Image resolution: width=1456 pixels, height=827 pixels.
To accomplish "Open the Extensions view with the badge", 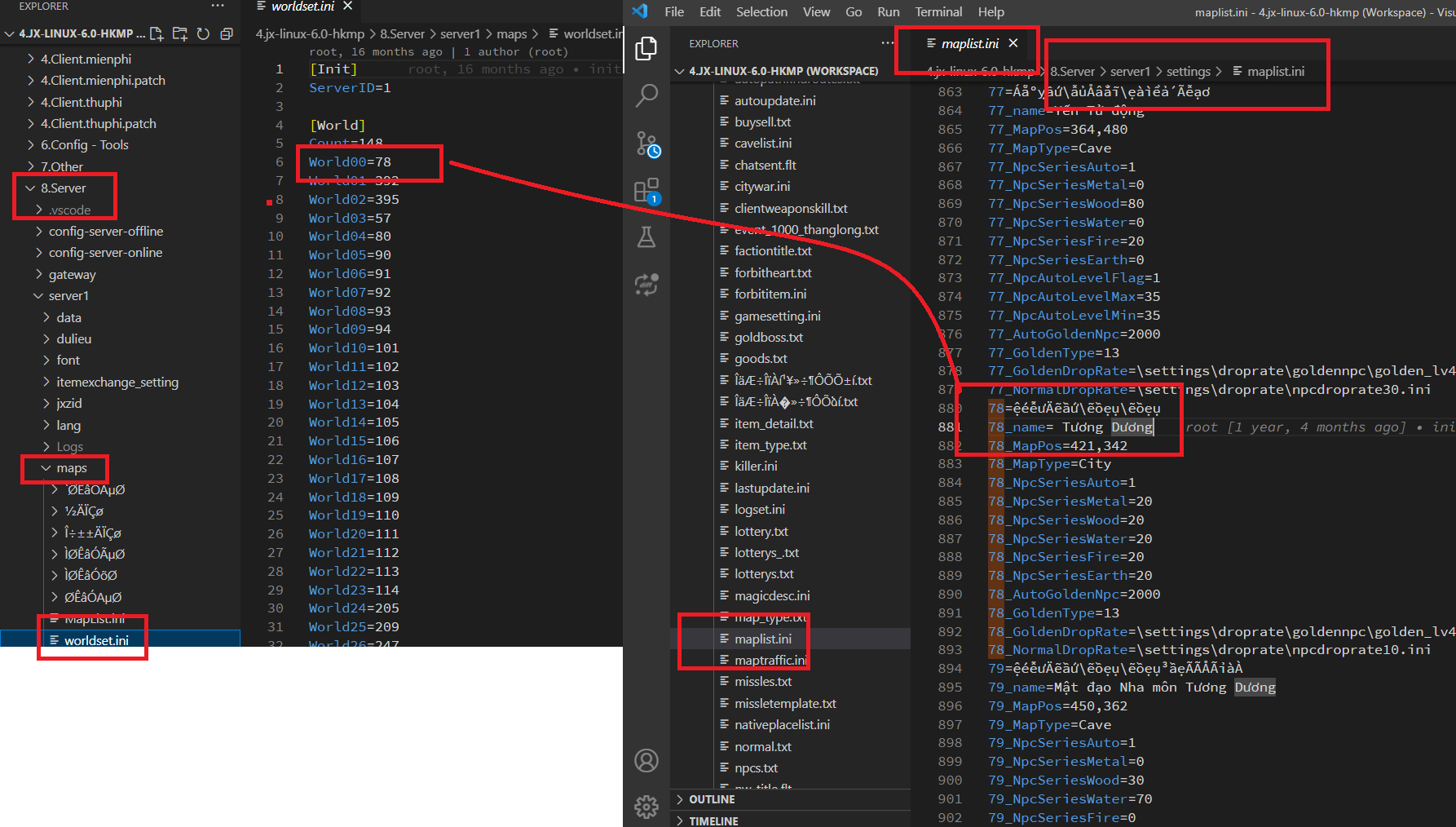I will [646, 189].
